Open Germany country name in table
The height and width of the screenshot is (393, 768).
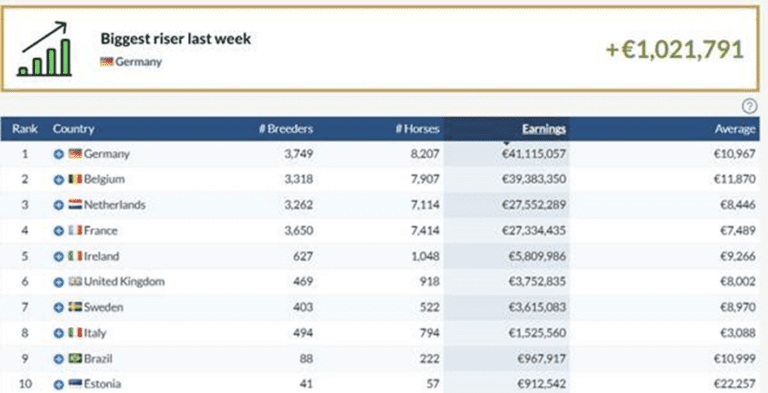(x=107, y=154)
